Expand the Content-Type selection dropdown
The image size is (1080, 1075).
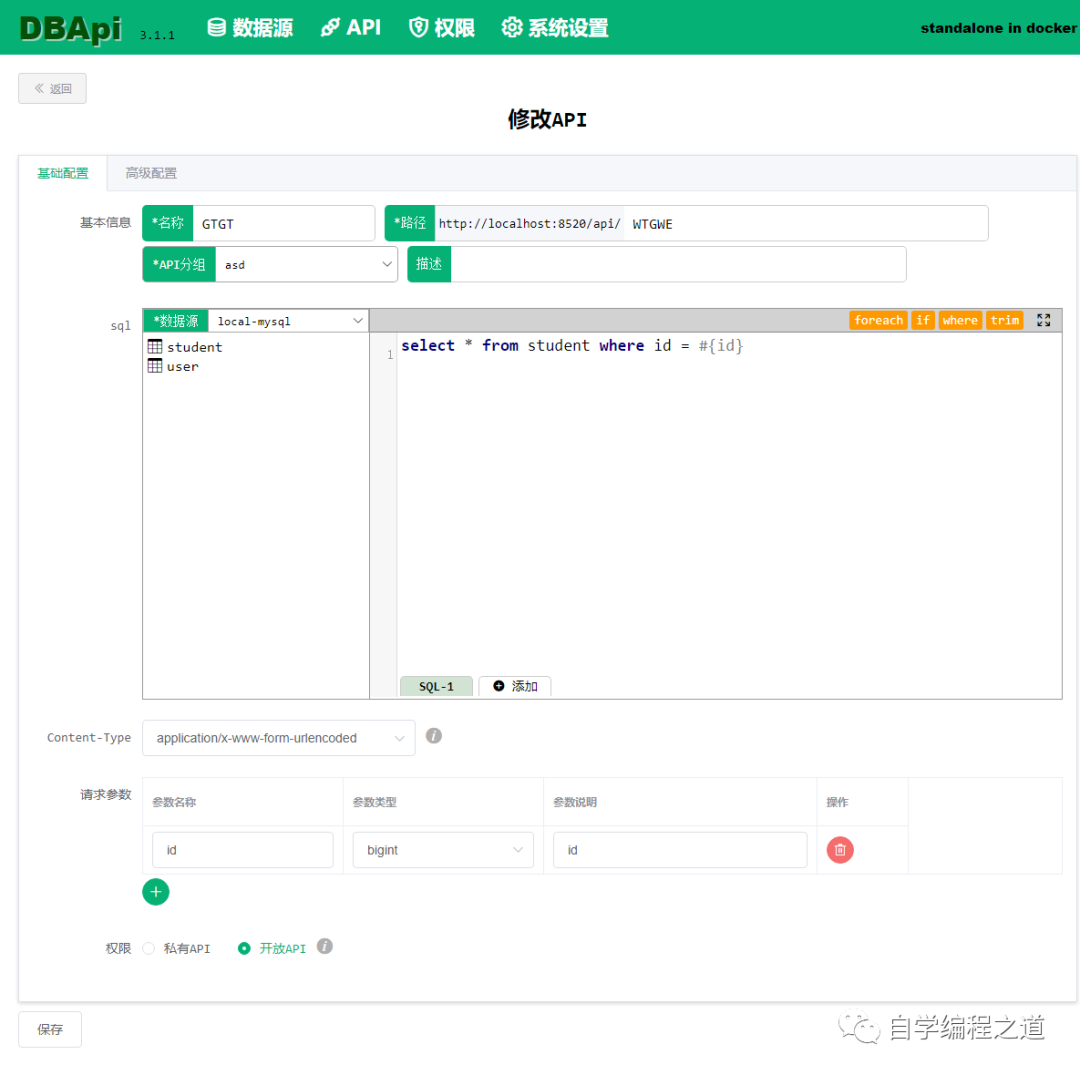(278, 738)
